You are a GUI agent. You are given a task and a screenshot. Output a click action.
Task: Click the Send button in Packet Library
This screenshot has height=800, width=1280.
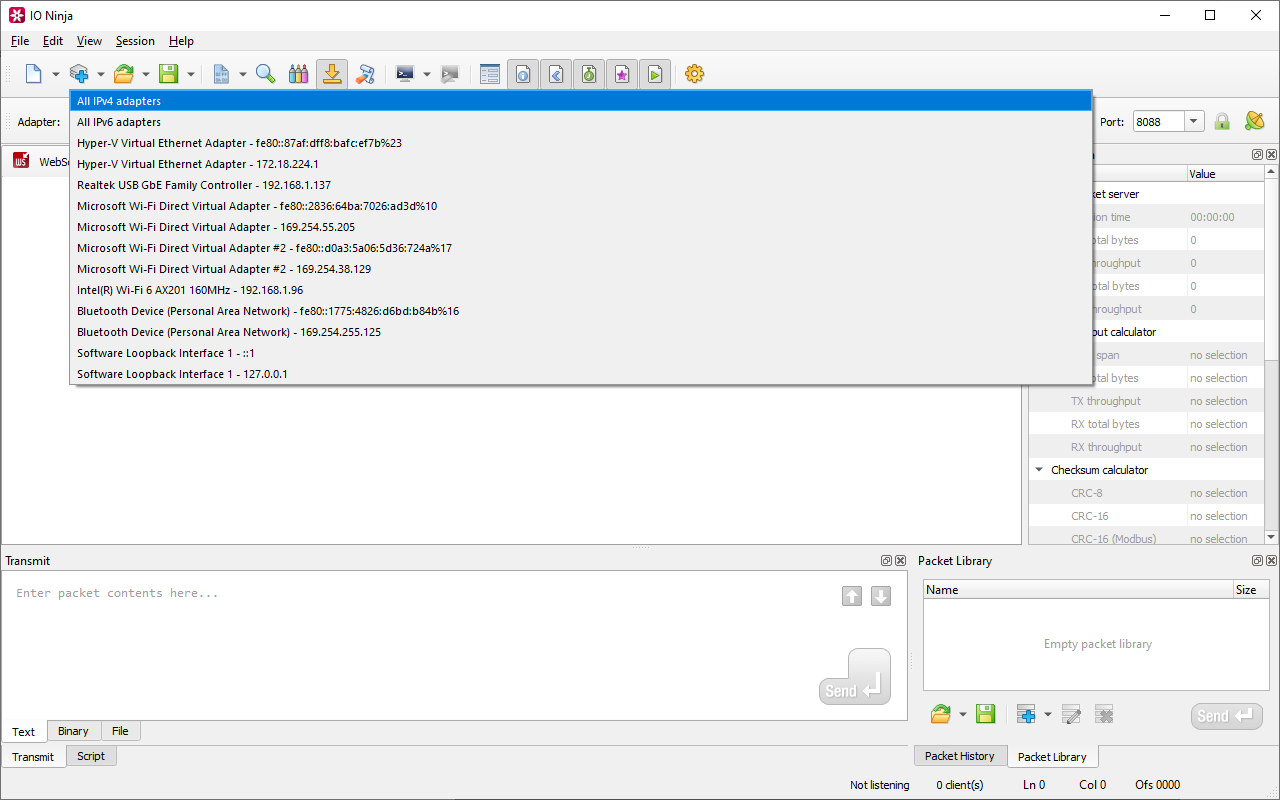point(1226,715)
